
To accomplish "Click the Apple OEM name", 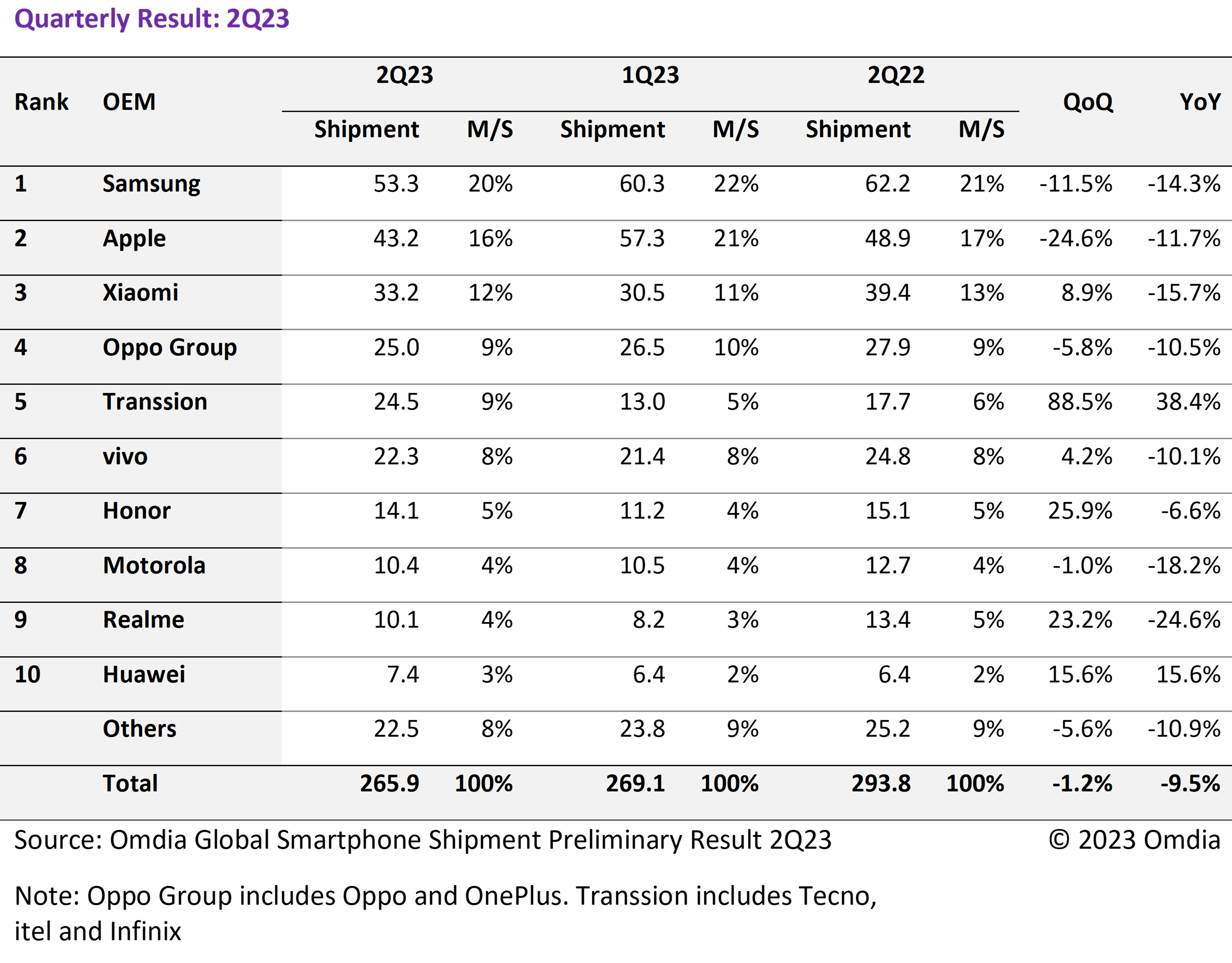I will tap(134, 239).
